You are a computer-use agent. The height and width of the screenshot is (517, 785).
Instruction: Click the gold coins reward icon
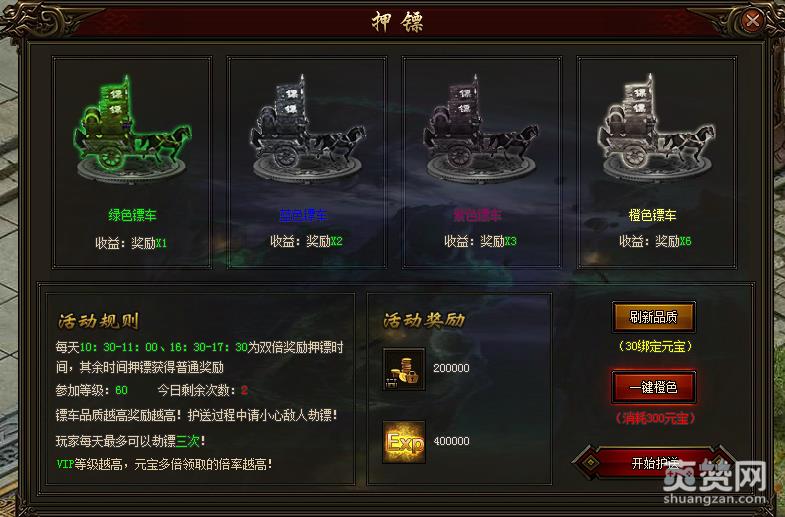404,369
